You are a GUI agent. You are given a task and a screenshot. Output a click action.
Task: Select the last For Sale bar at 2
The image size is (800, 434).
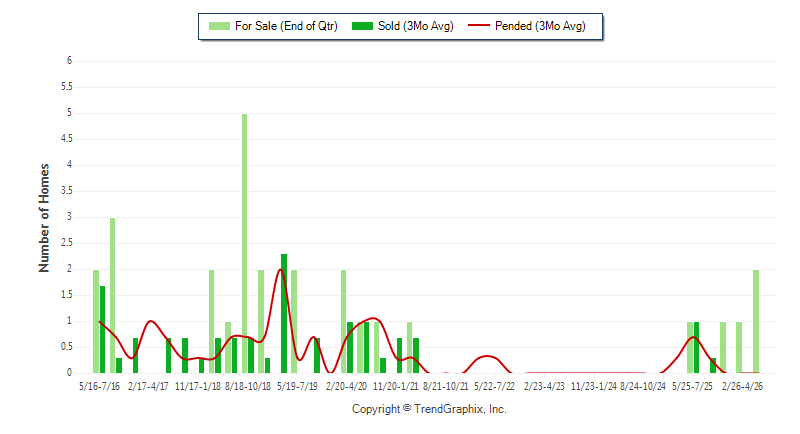point(756,321)
